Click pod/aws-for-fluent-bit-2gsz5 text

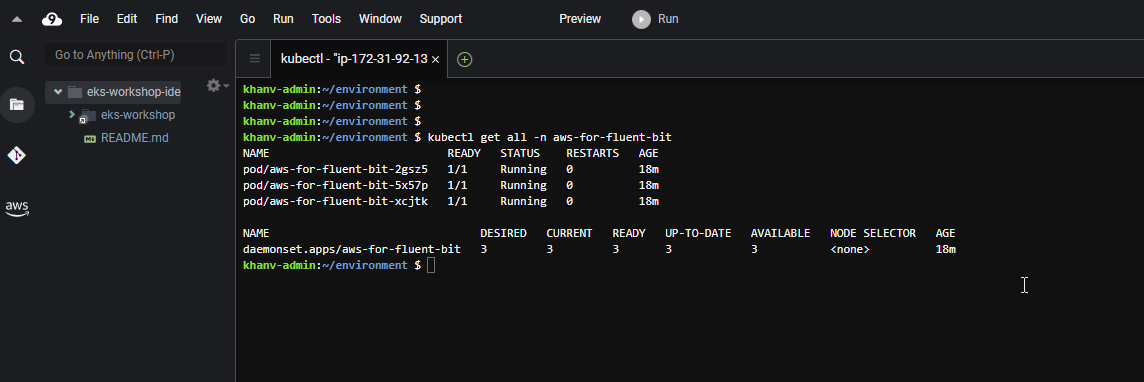pyautogui.click(x=336, y=169)
